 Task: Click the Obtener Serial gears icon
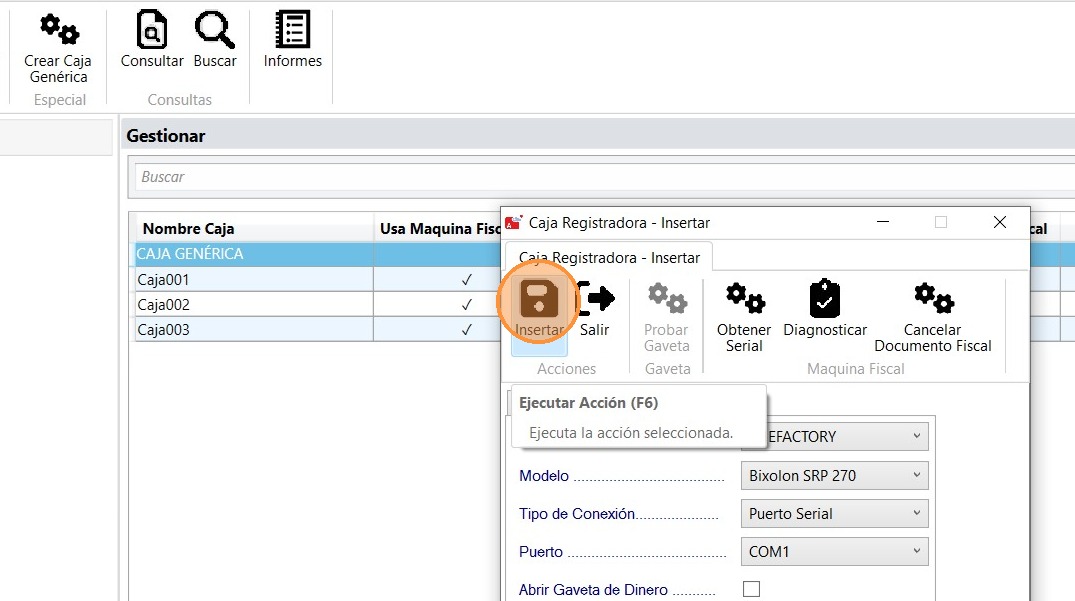745,298
